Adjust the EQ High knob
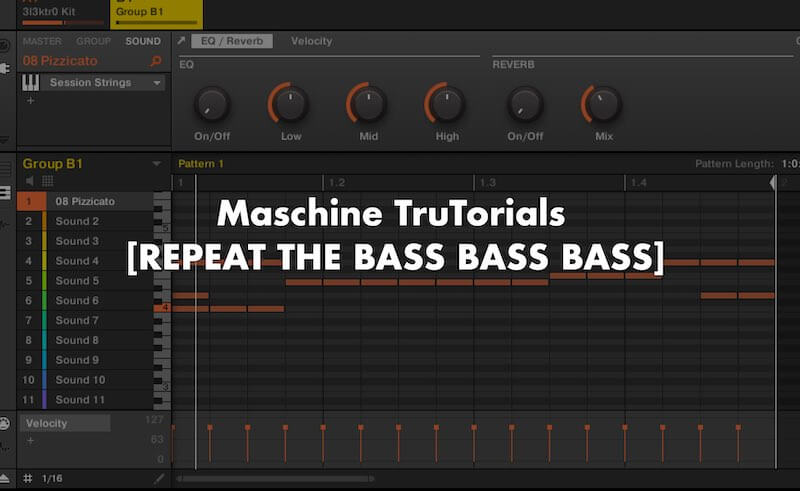This screenshot has height=491, width=800. tap(445, 103)
